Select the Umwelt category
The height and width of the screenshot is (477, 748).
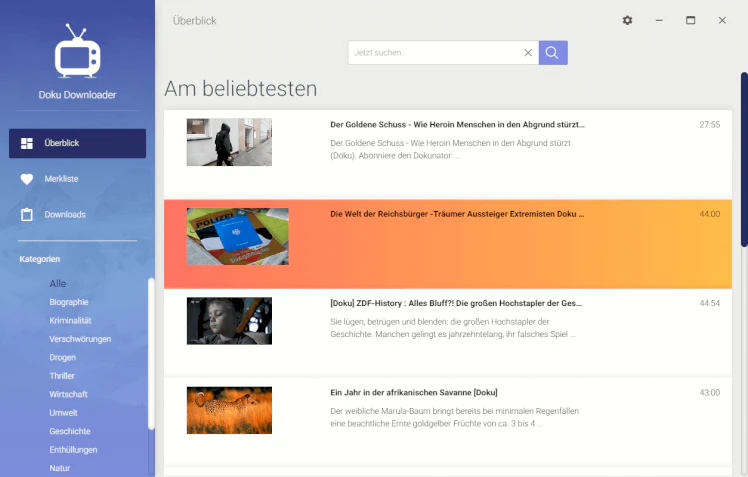(x=63, y=413)
